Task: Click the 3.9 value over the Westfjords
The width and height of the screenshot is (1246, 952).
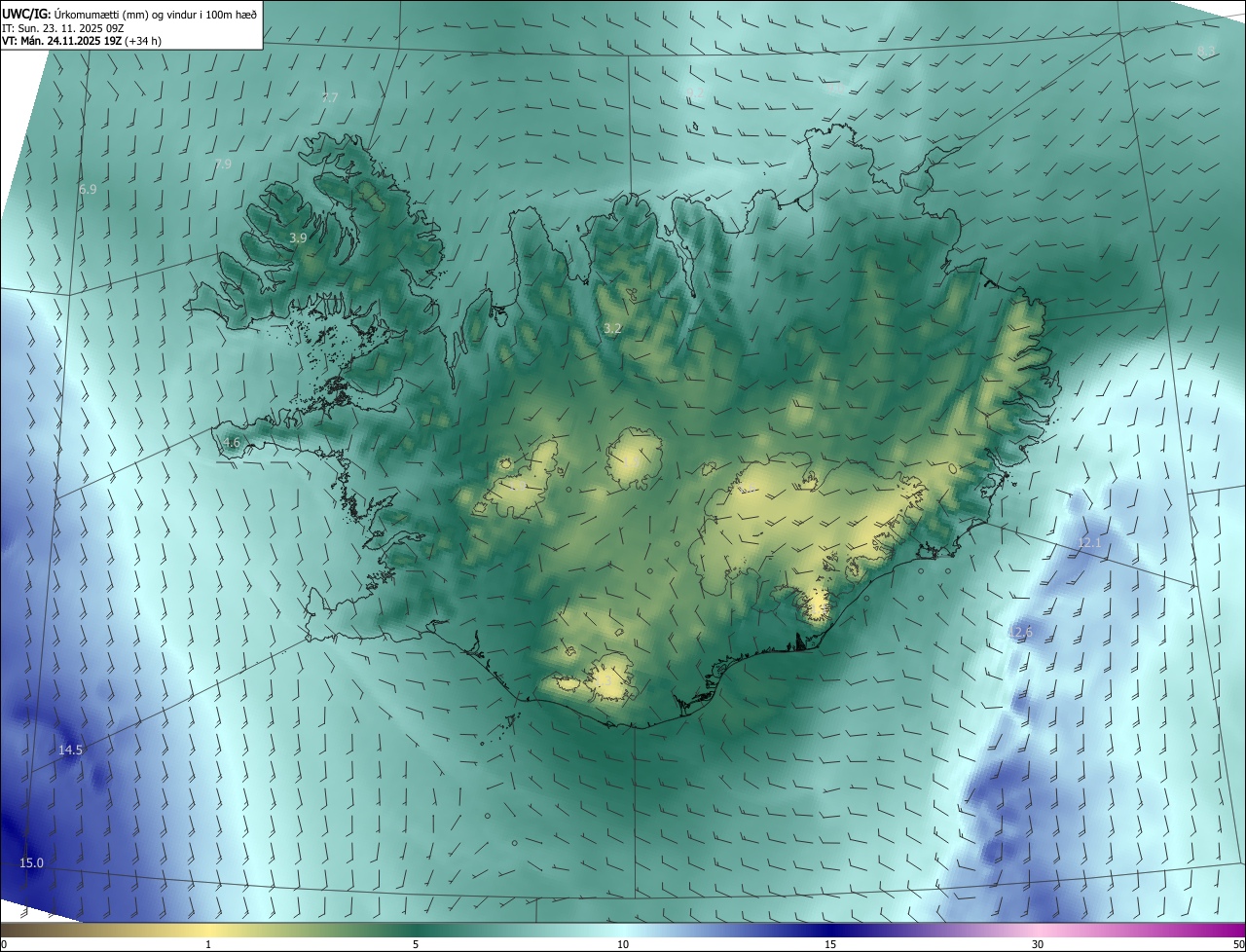Action: pyautogui.click(x=299, y=238)
